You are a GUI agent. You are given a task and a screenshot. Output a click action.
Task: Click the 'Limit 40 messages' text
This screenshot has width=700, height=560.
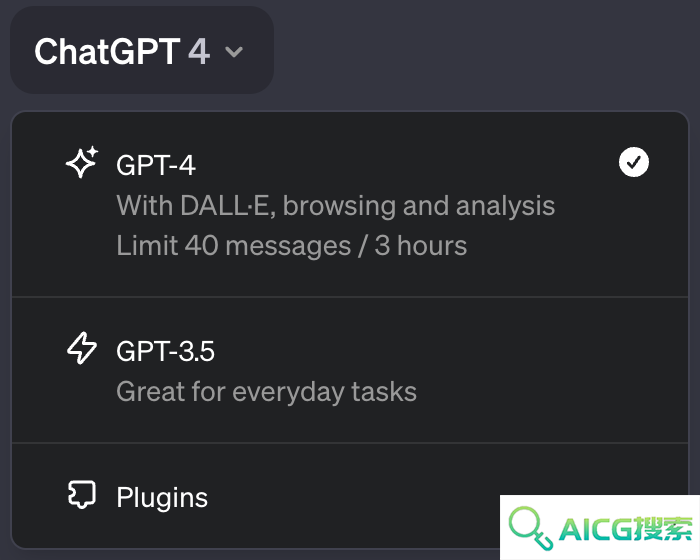click(x=234, y=246)
